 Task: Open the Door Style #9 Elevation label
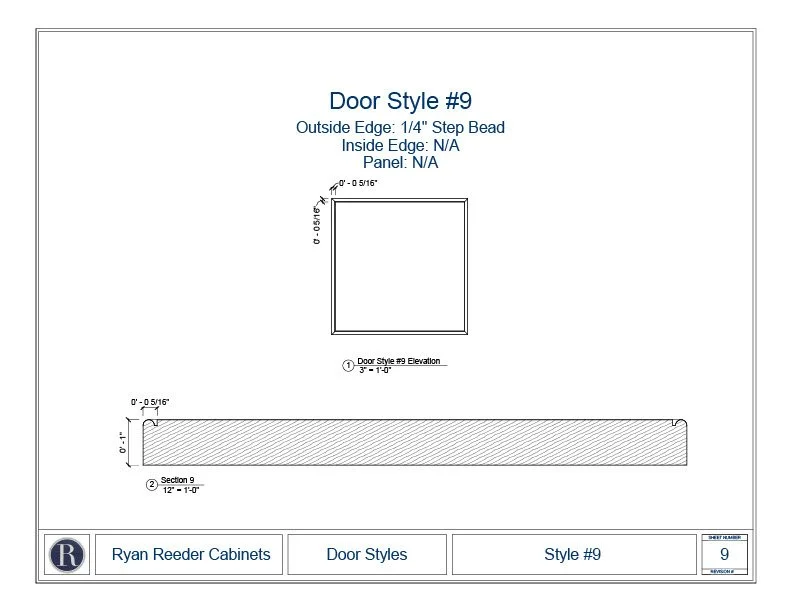click(x=399, y=361)
